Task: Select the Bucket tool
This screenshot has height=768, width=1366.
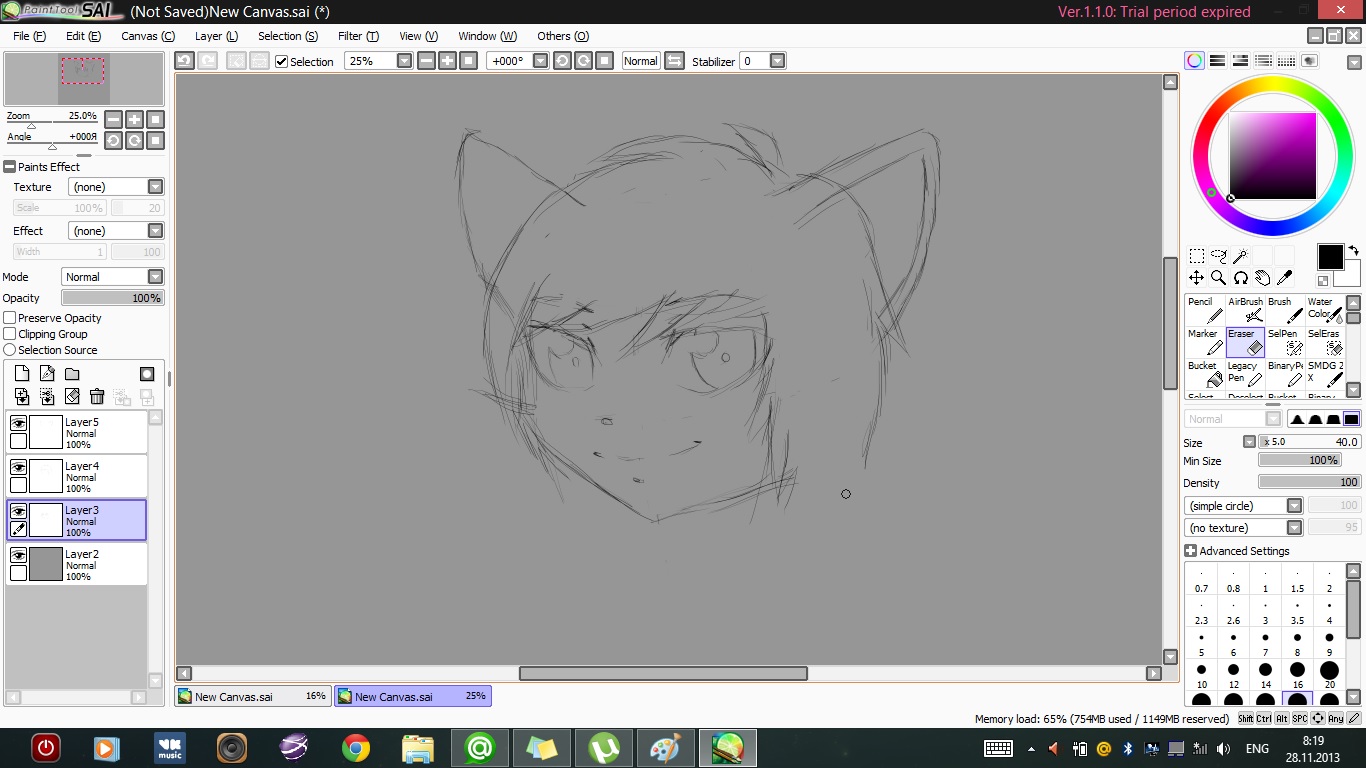Action: [1205, 374]
